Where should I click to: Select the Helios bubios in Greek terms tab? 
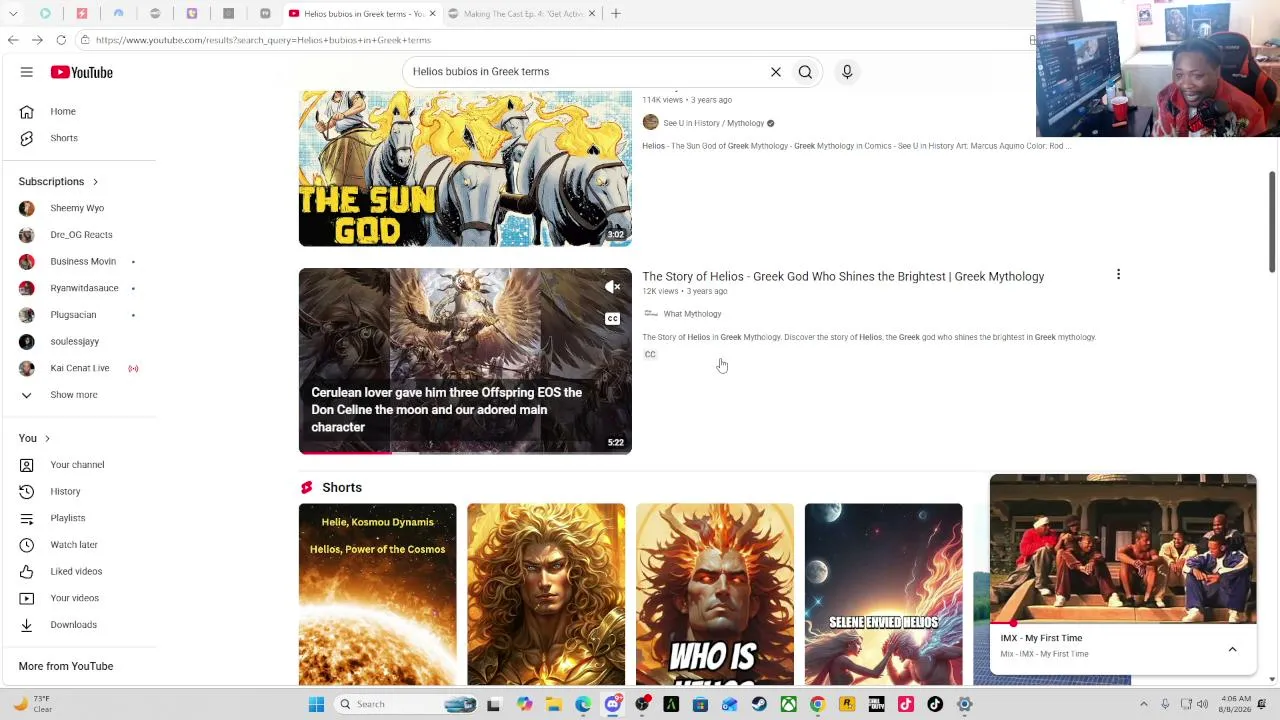(x=363, y=14)
